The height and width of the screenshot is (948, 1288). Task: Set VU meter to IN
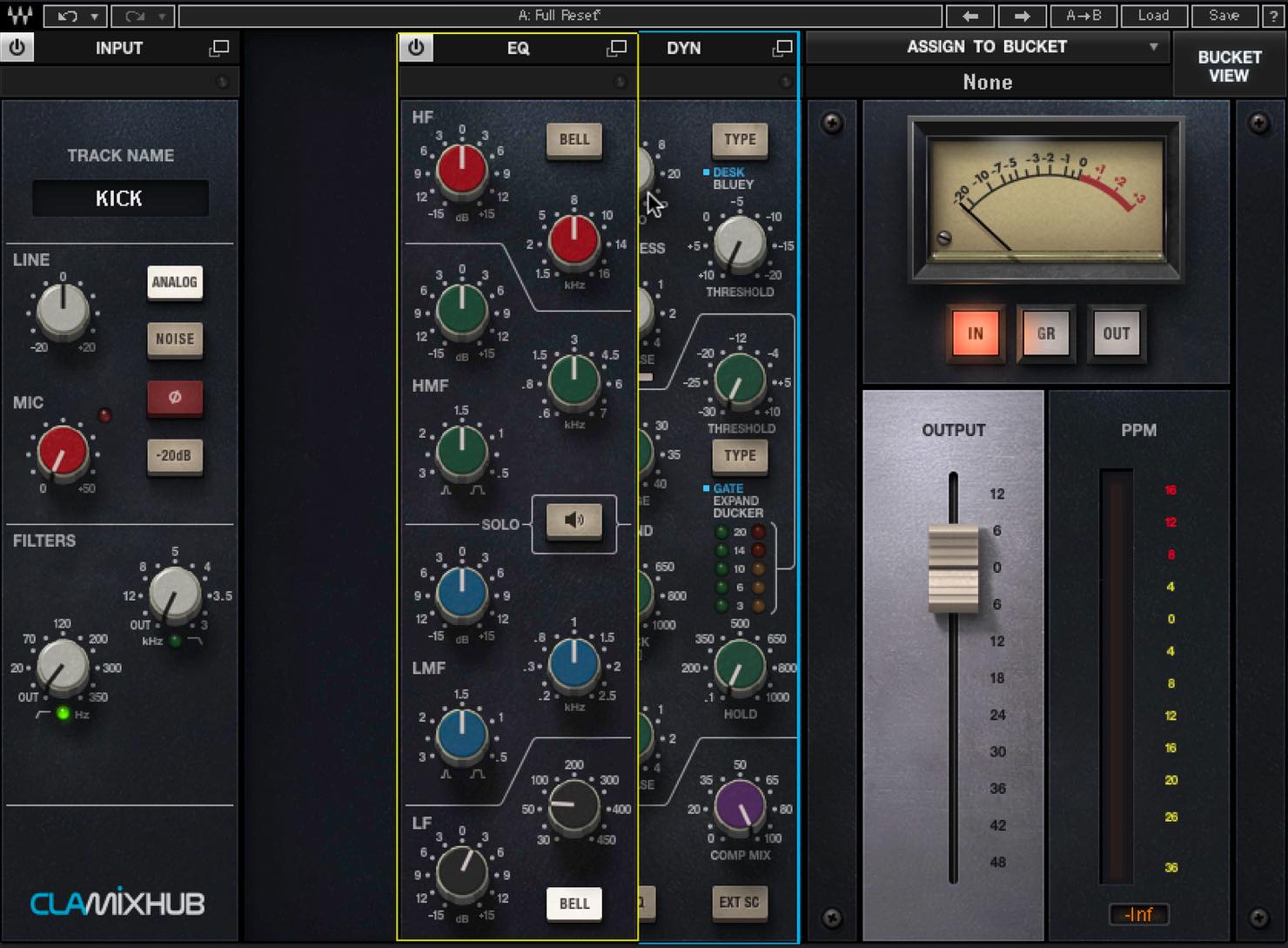(x=976, y=333)
